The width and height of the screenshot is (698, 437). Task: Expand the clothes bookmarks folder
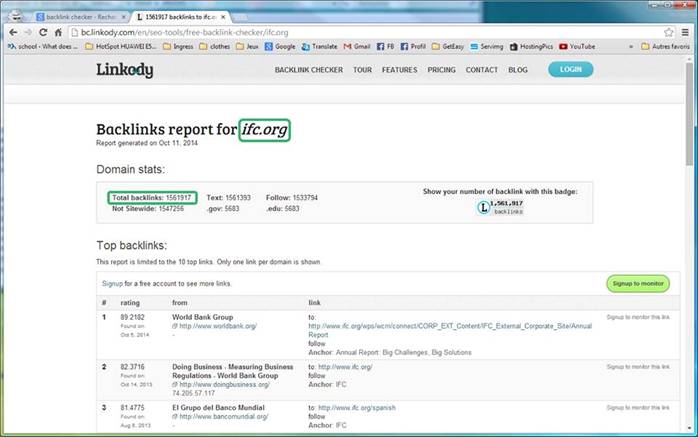click(217, 46)
